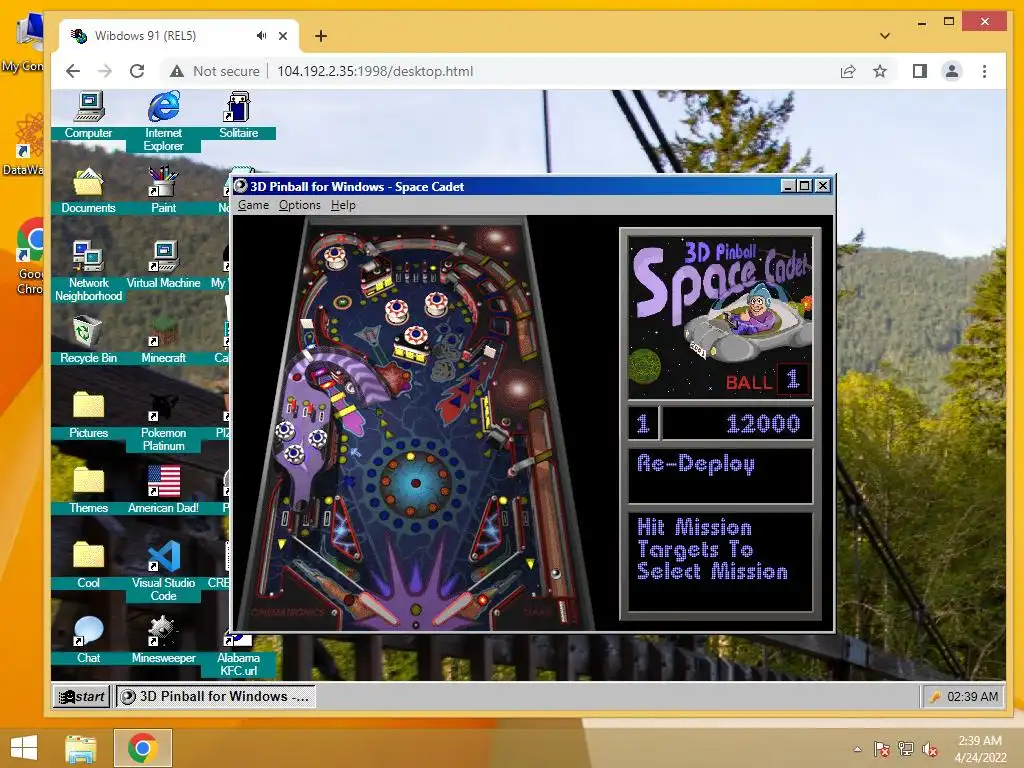Open the Cool folder icon
Viewport: 1024px width, 768px height.
click(89, 565)
